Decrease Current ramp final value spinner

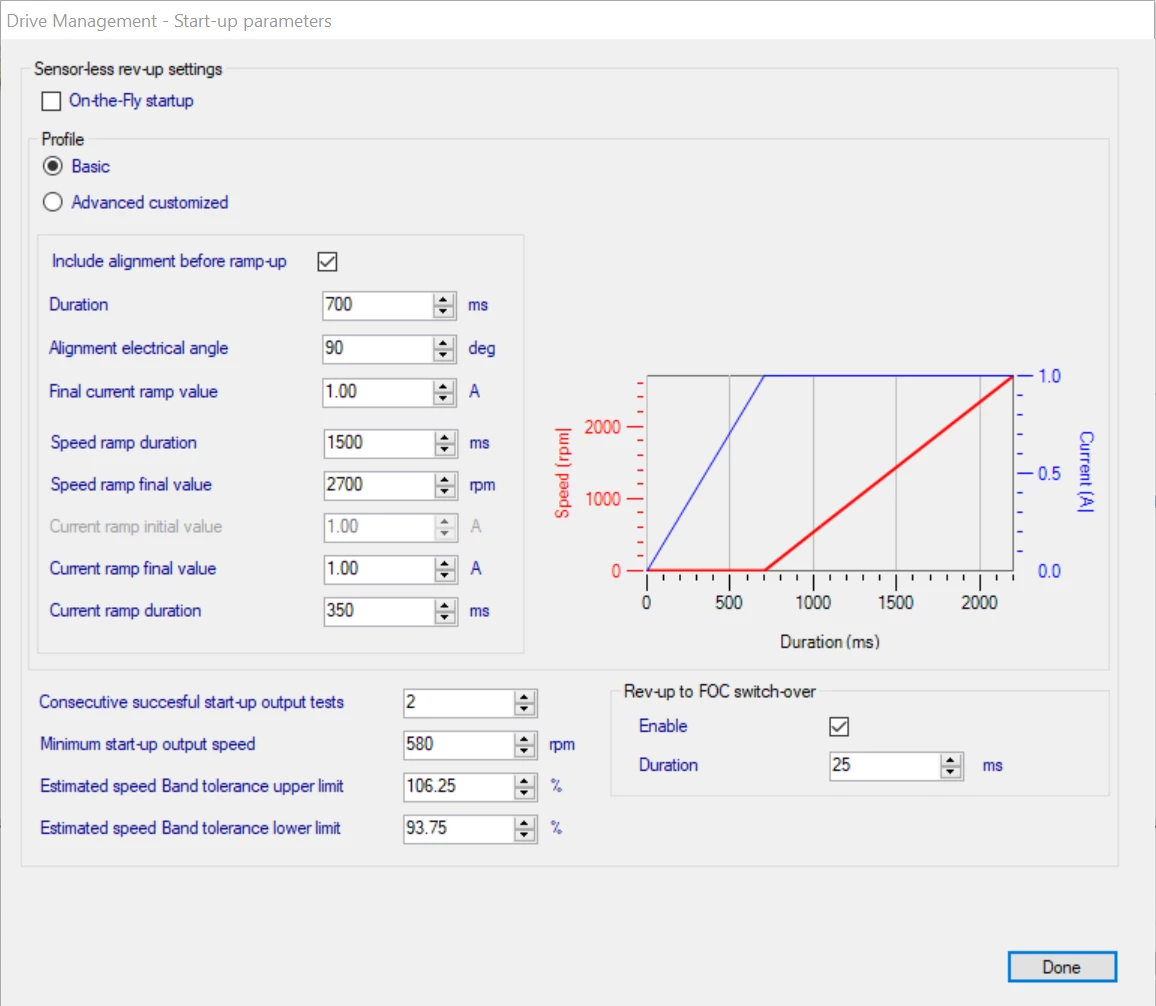pos(445,576)
